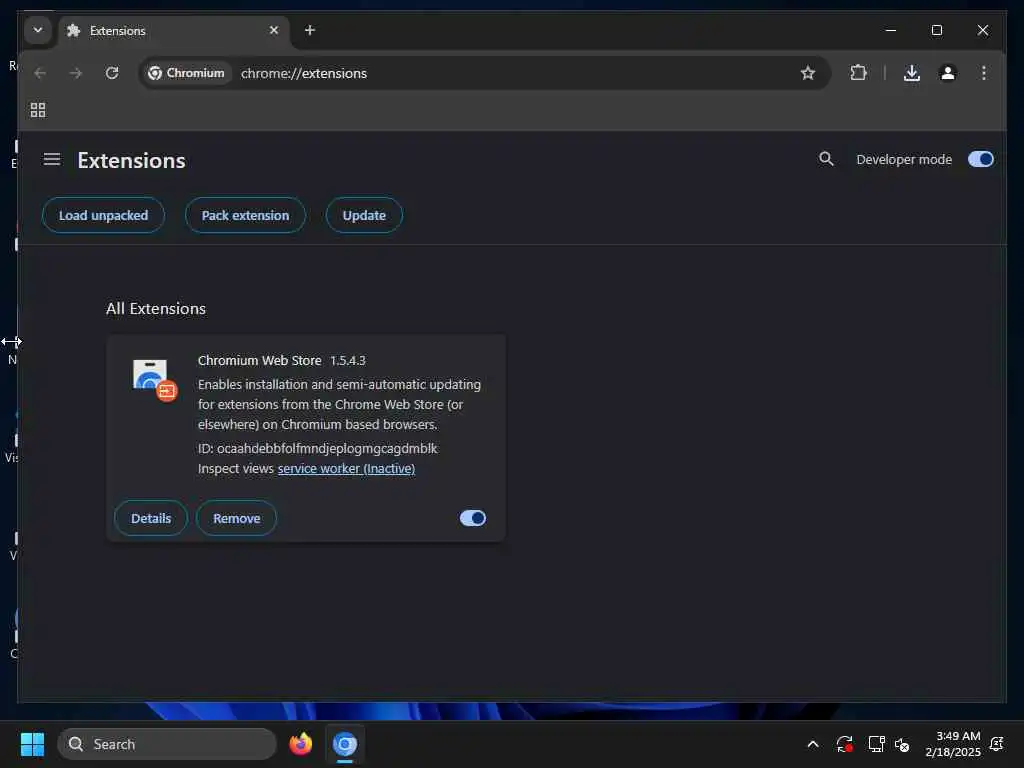The width and height of the screenshot is (1024, 768).
Task: Click the taskbar Search box
Action: [x=167, y=744]
